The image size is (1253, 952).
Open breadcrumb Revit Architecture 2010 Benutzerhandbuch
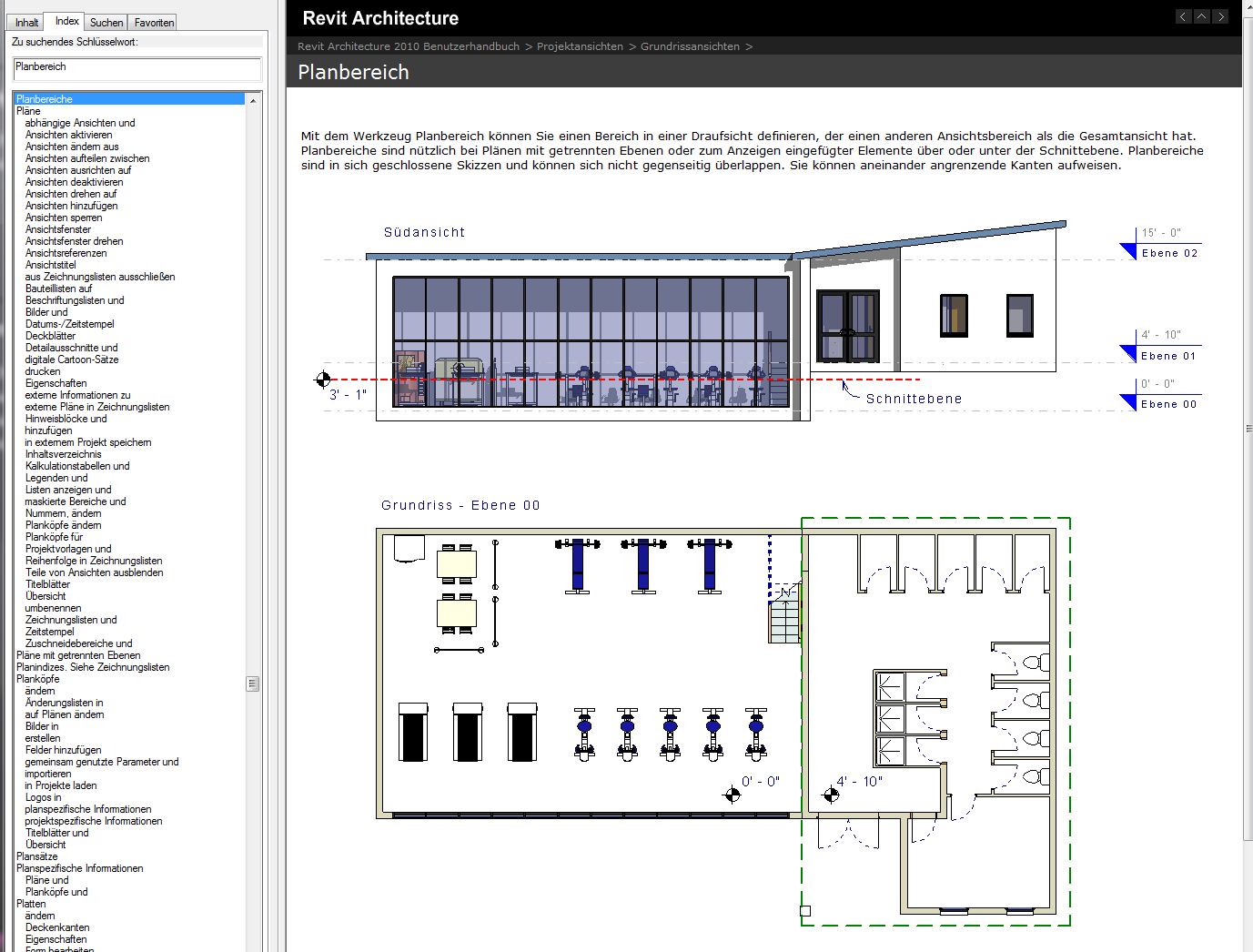pyautogui.click(x=409, y=46)
